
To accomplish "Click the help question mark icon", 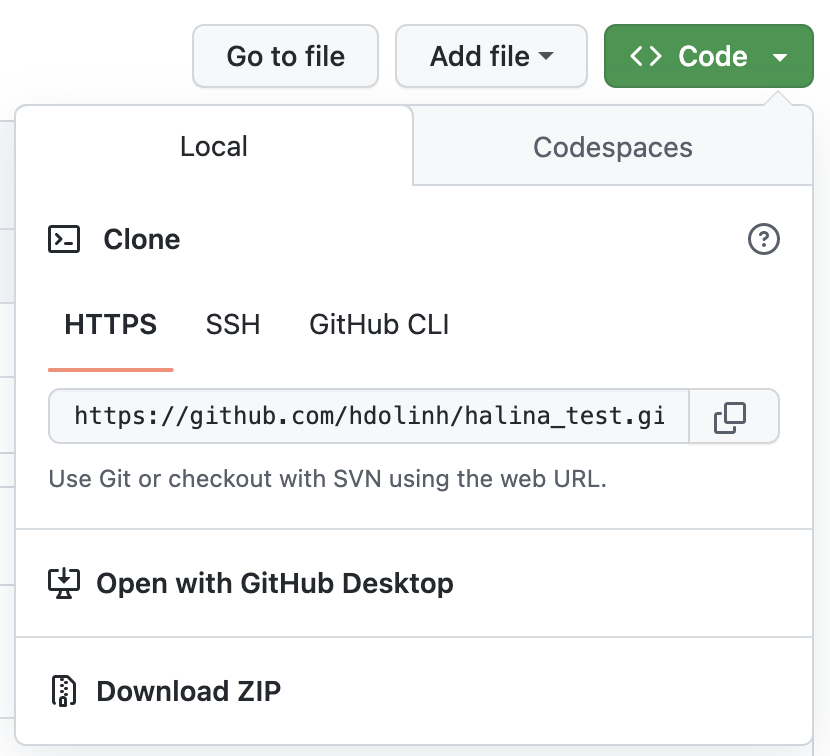I will point(764,240).
